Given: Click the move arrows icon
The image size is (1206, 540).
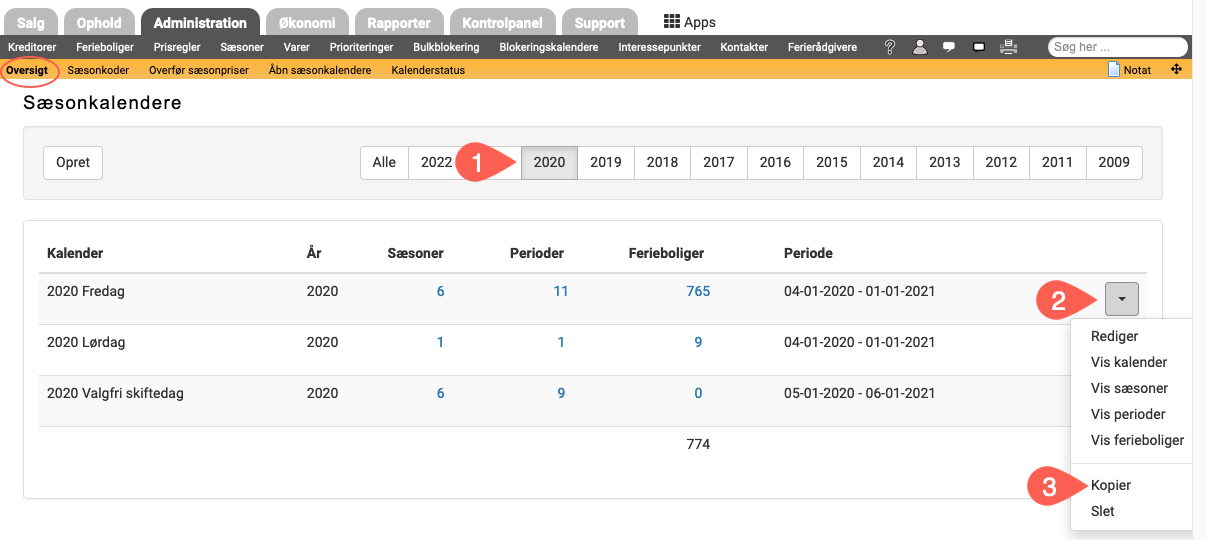Looking at the screenshot, I should (x=1176, y=70).
